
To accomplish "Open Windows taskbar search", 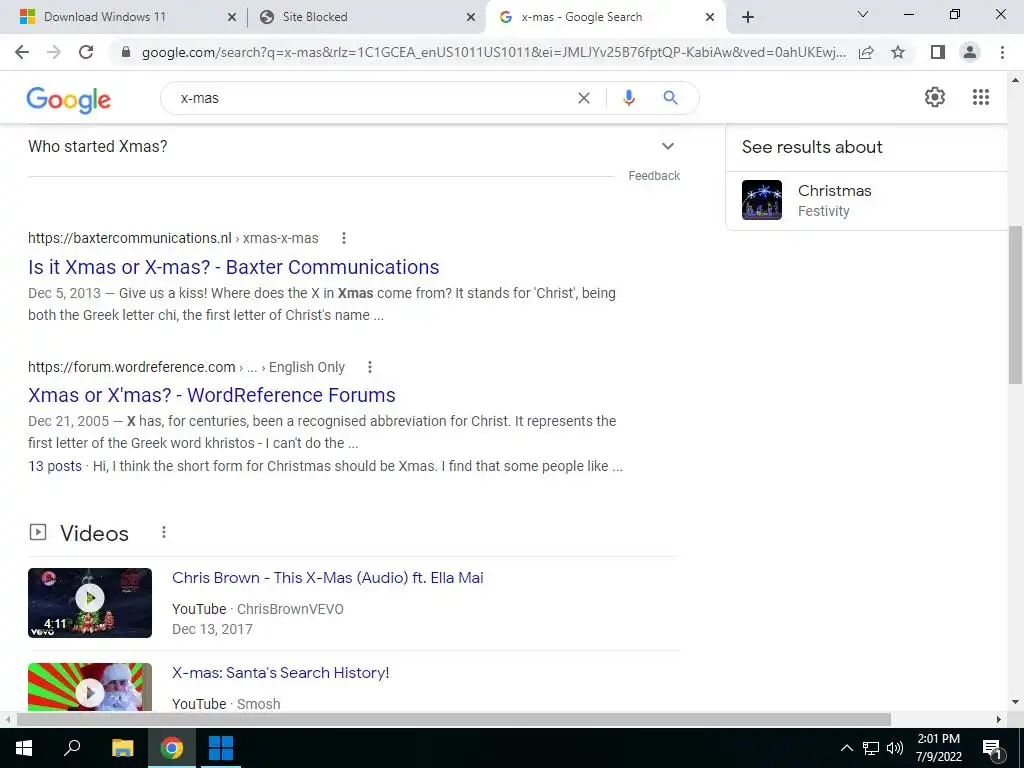I will 72,748.
